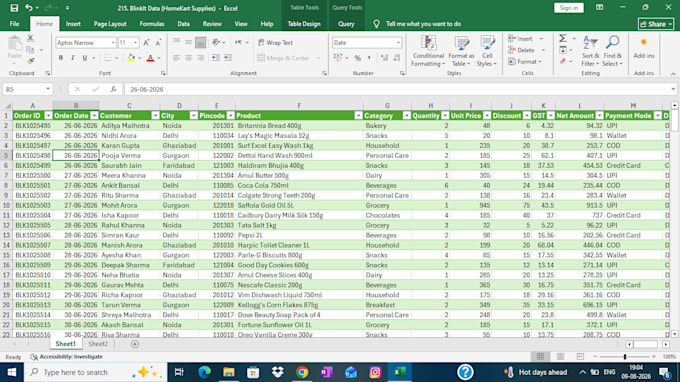Open Conditional Formatting menu
Screen dimensions: 680x382
pos(428,51)
